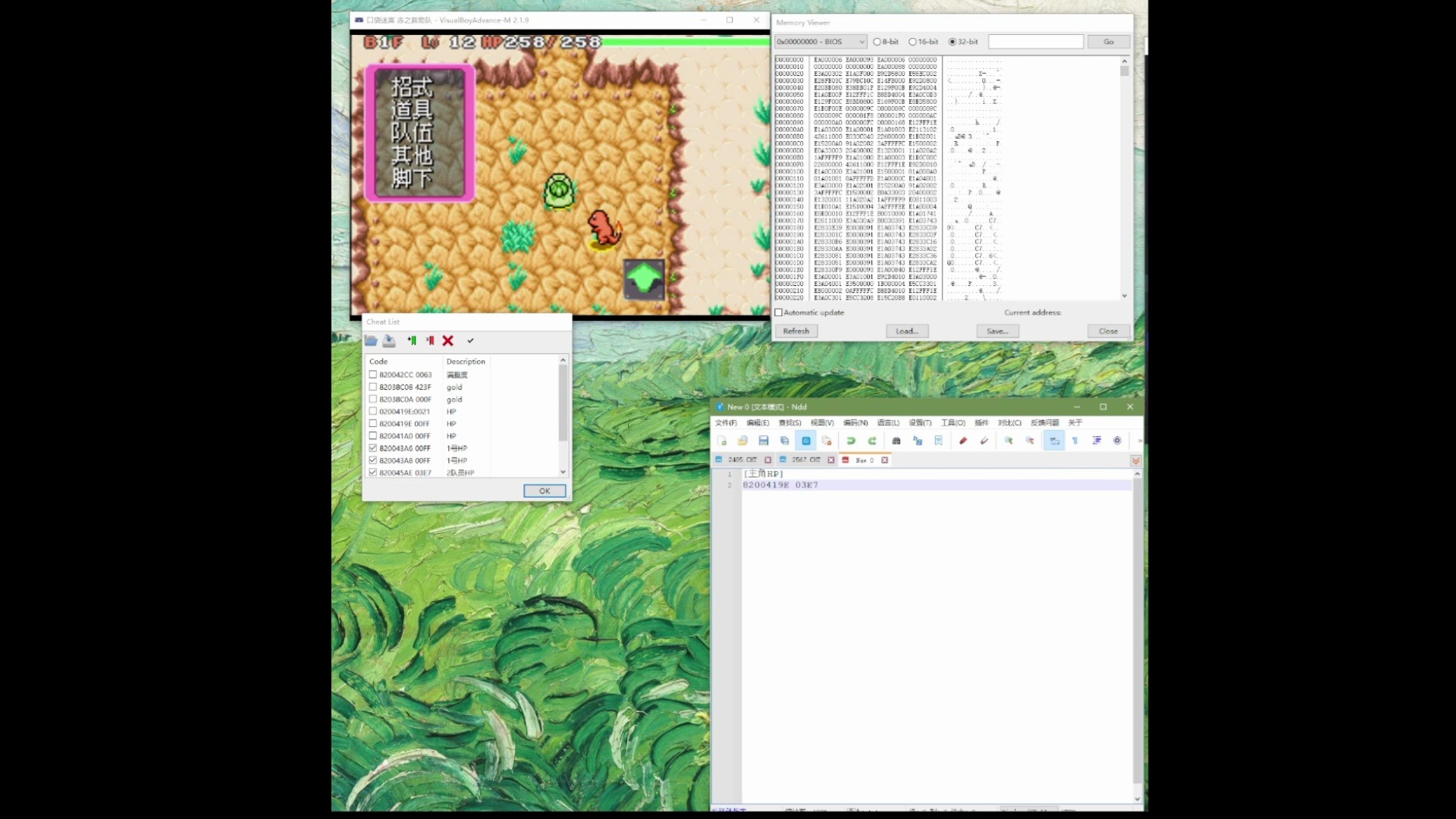This screenshot has width=1456, height=819.
Task: Open the 设置(T) menu in Ndd
Action: [x=920, y=423]
